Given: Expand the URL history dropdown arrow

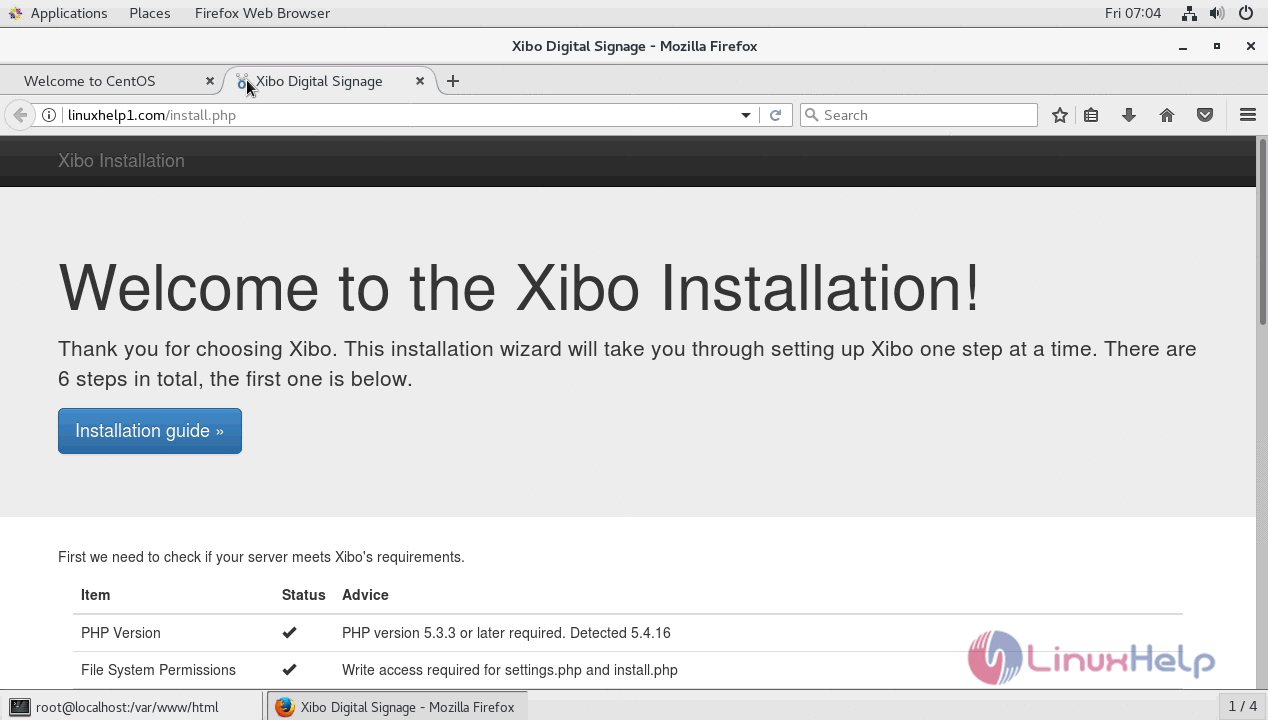Looking at the screenshot, I should click(746, 115).
